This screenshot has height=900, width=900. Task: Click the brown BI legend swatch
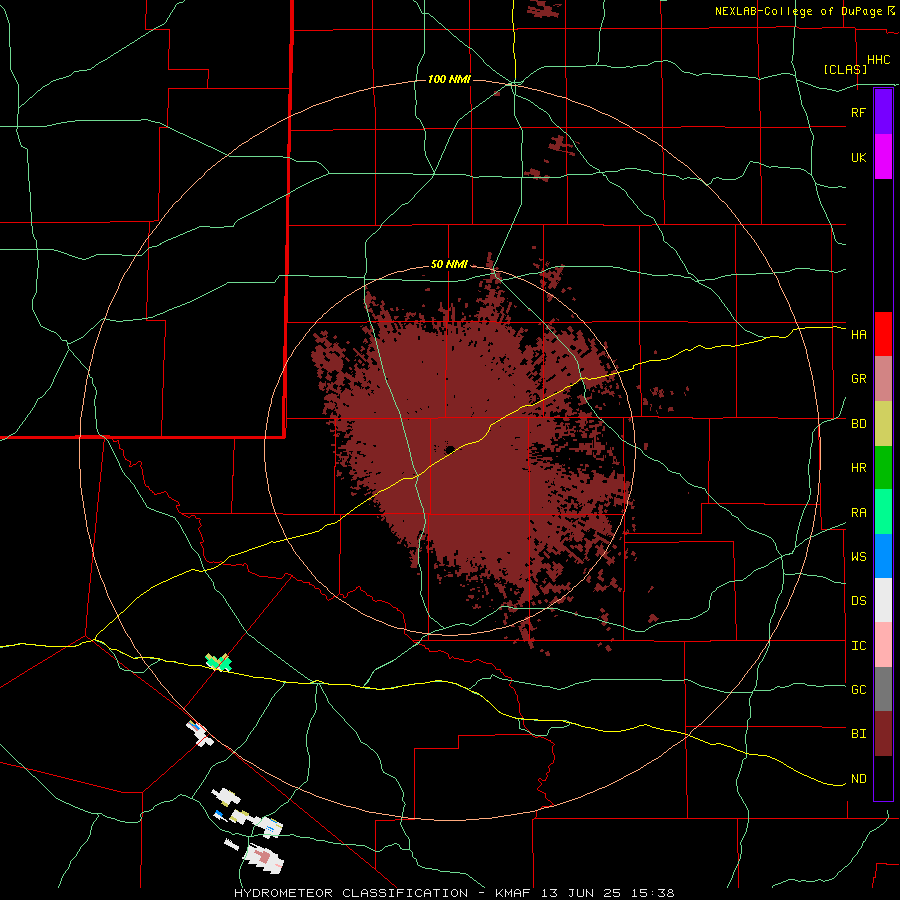click(x=883, y=734)
